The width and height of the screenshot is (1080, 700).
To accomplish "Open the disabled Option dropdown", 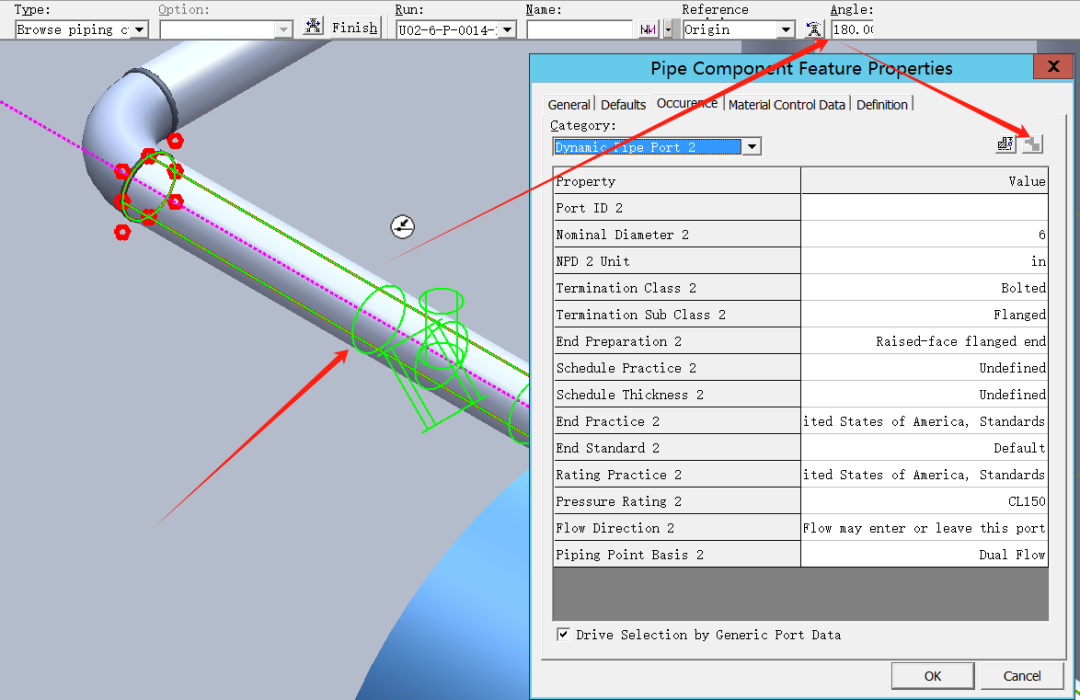I will pyautogui.click(x=283, y=30).
